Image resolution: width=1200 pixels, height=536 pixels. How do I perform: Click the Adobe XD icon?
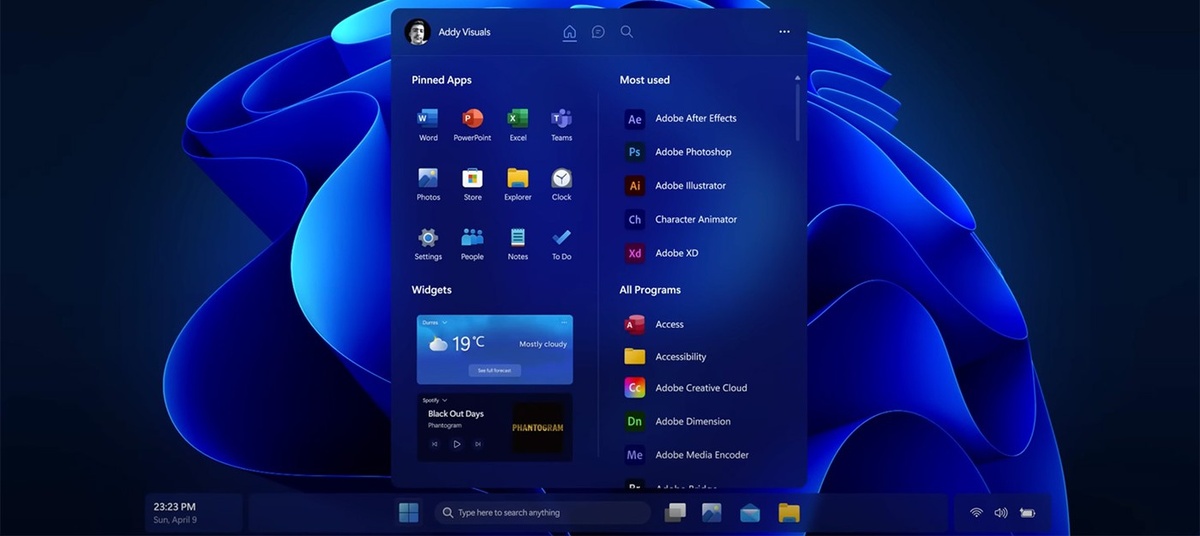[635, 253]
